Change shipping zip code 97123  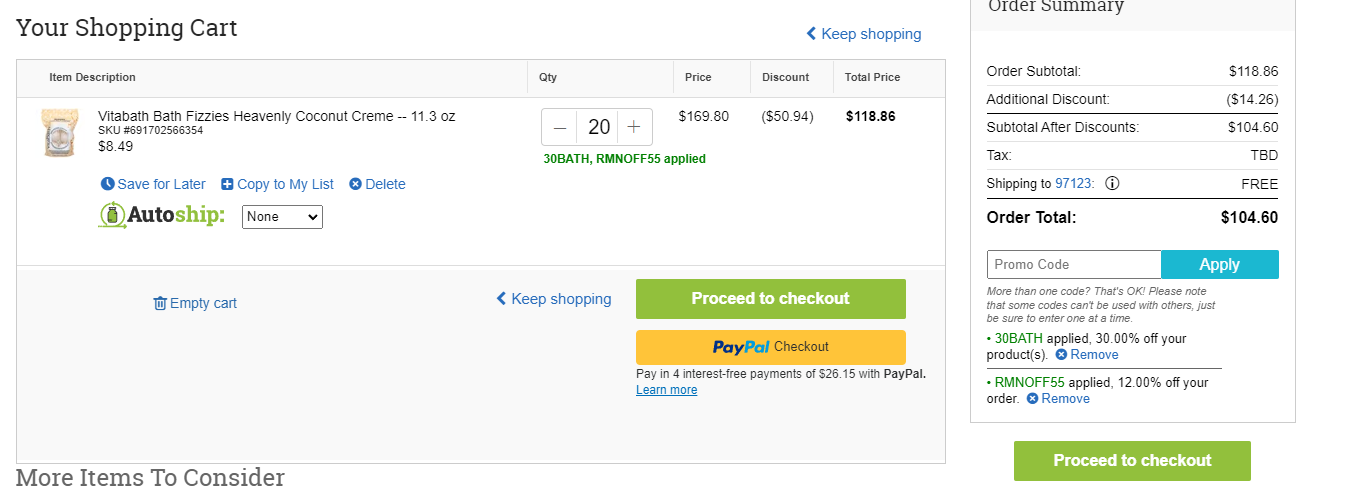(1074, 184)
